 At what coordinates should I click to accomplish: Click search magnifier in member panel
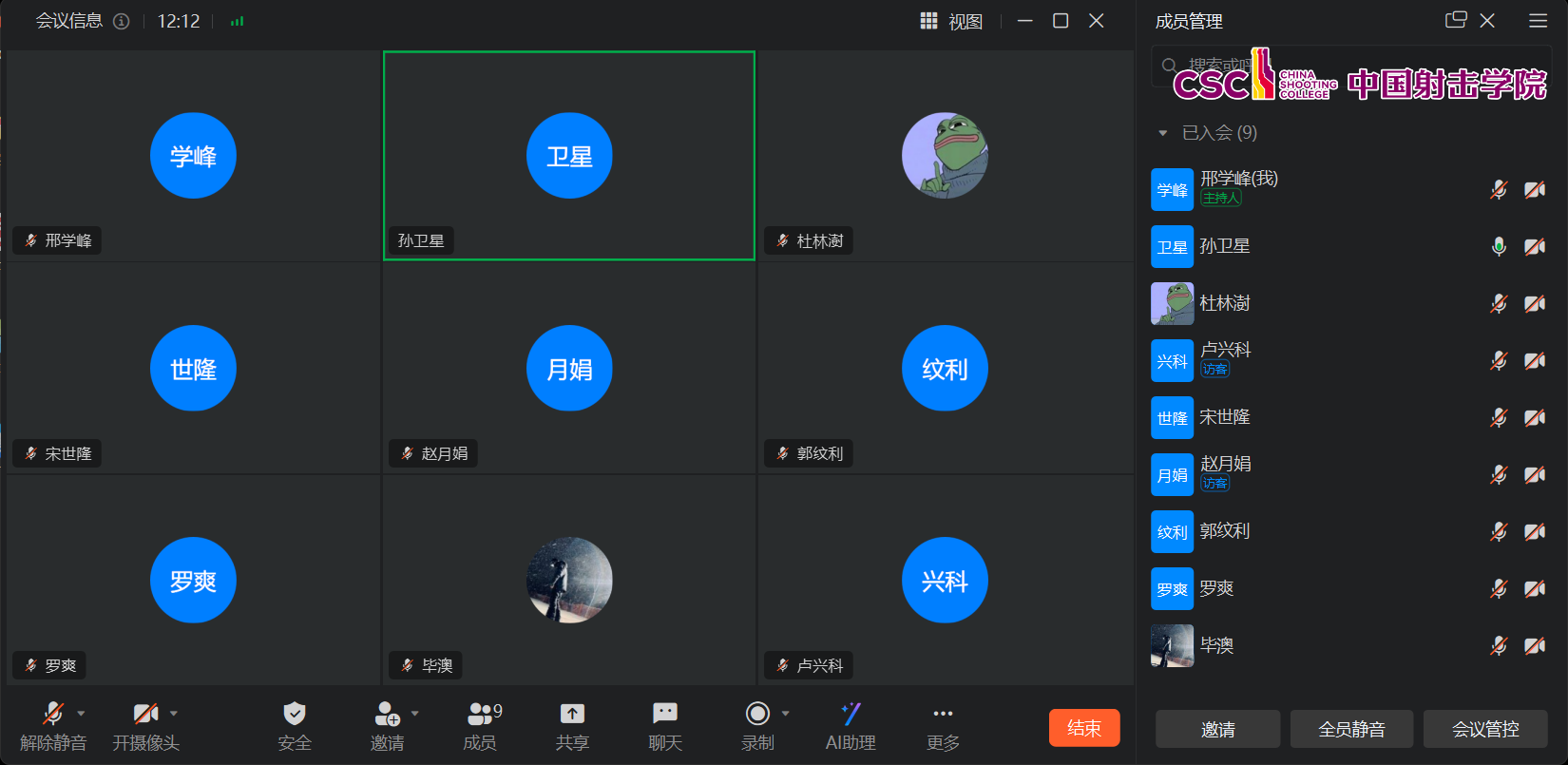tap(1170, 66)
